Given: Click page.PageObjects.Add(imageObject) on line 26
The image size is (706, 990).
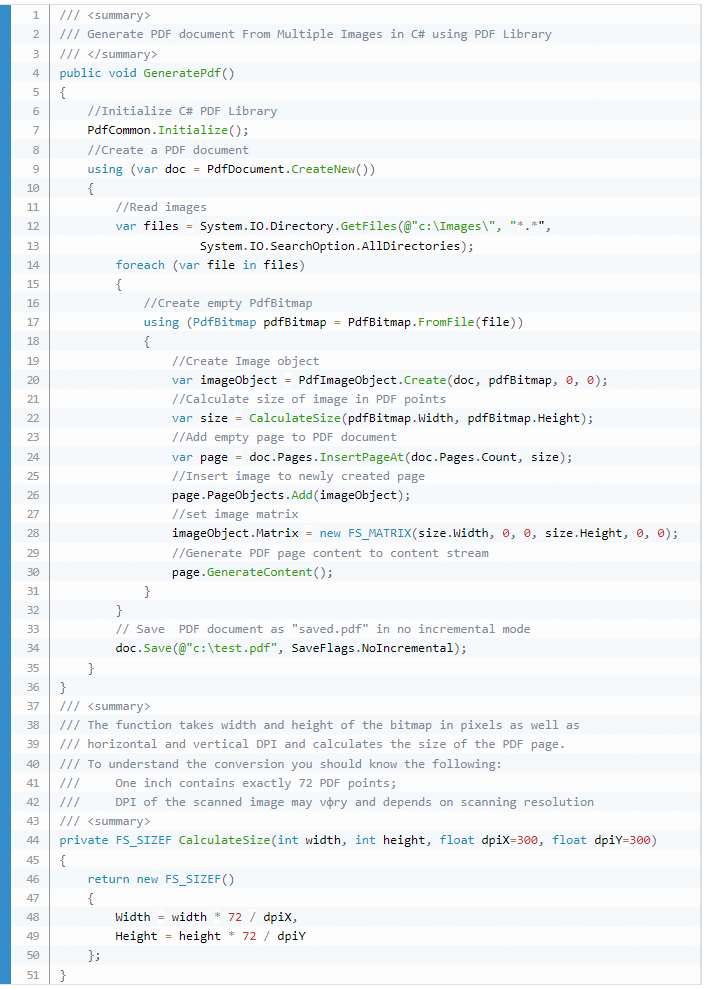Looking at the screenshot, I should (x=288, y=495).
